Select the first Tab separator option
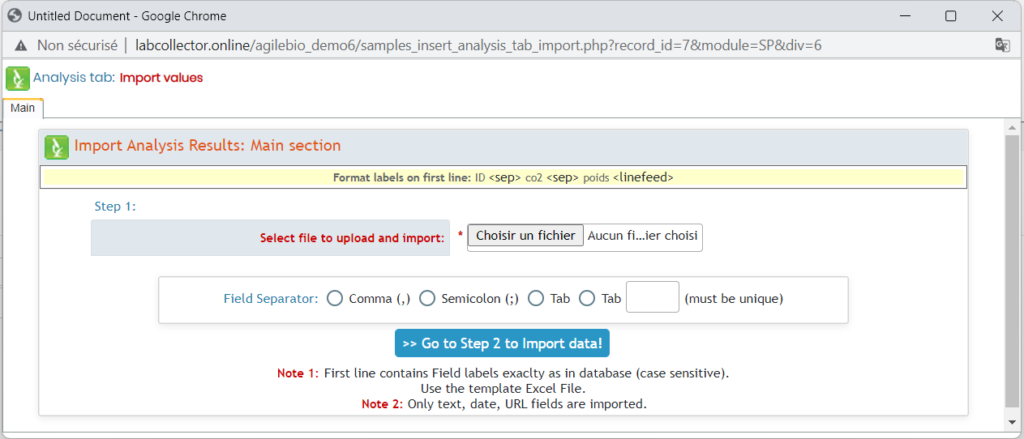The image size is (1024, 439). point(536,299)
